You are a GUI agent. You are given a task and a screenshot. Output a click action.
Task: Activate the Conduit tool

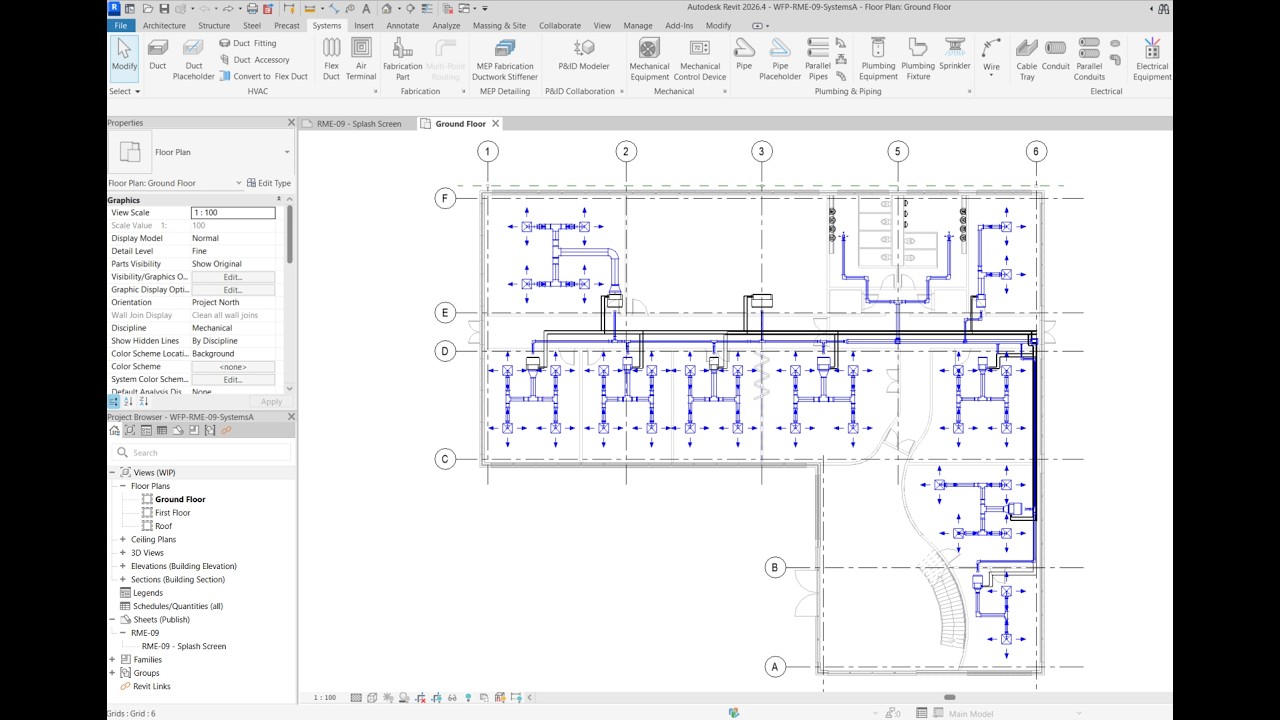click(1056, 54)
